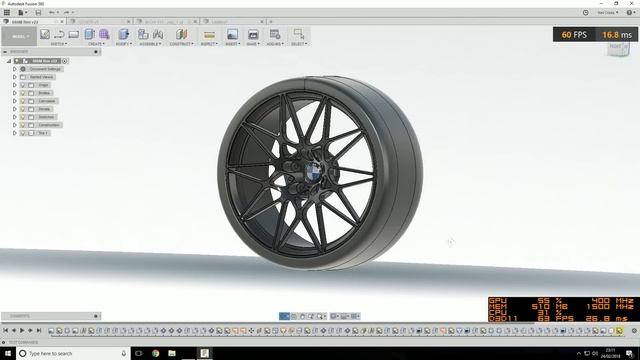Expand the Named Views tree node

[x=15, y=77]
